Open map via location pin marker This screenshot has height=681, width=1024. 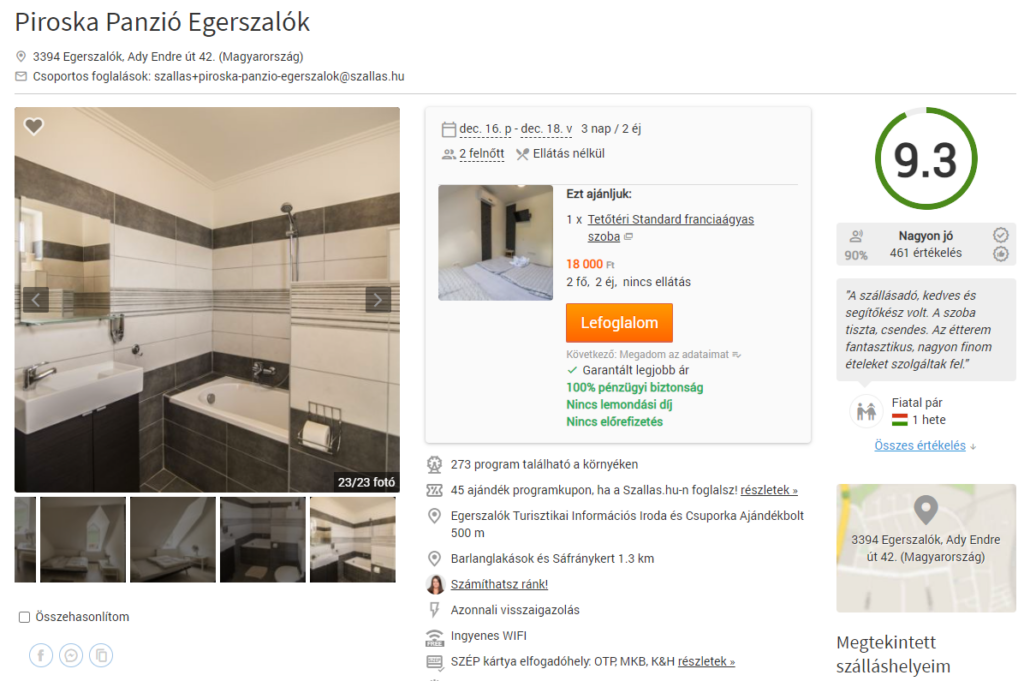[x=925, y=510]
